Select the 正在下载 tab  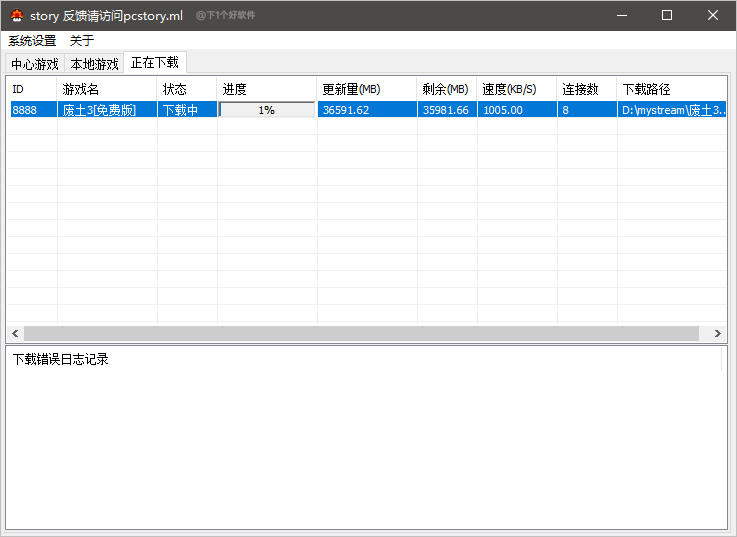pyautogui.click(x=155, y=62)
